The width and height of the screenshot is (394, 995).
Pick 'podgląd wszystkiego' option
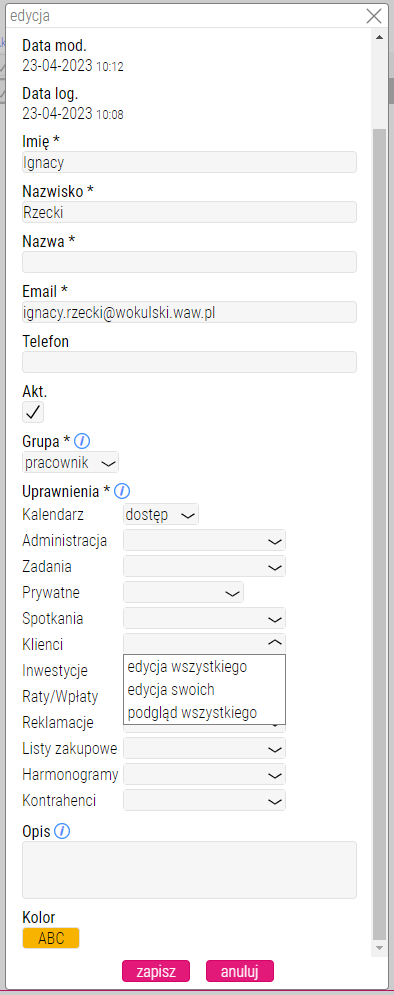[x=192, y=712]
